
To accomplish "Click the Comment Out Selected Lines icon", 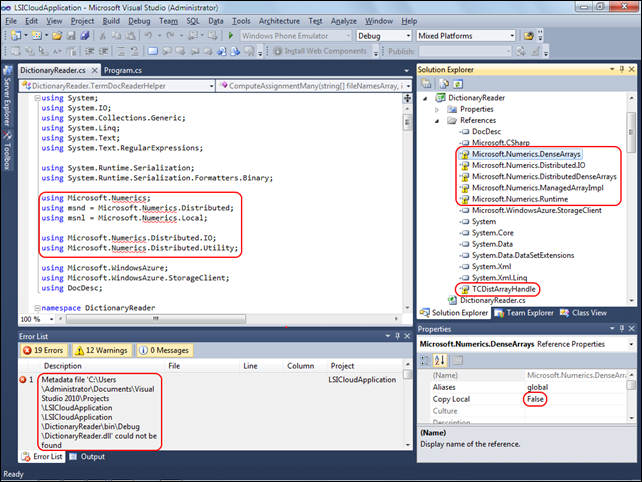I will coord(121,51).
